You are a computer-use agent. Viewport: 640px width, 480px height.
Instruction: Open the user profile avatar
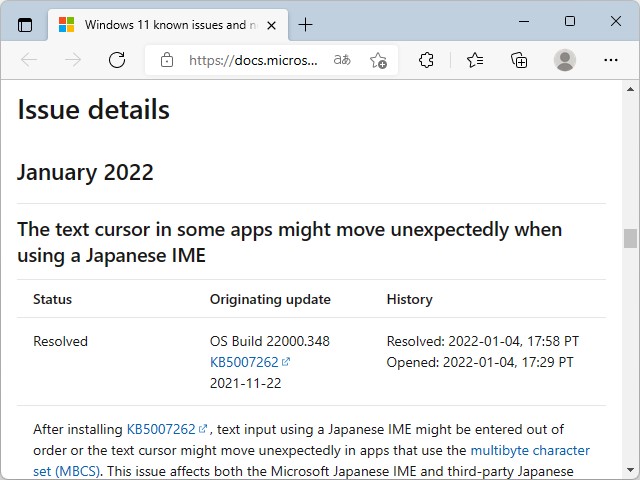(x=565, y=60)
